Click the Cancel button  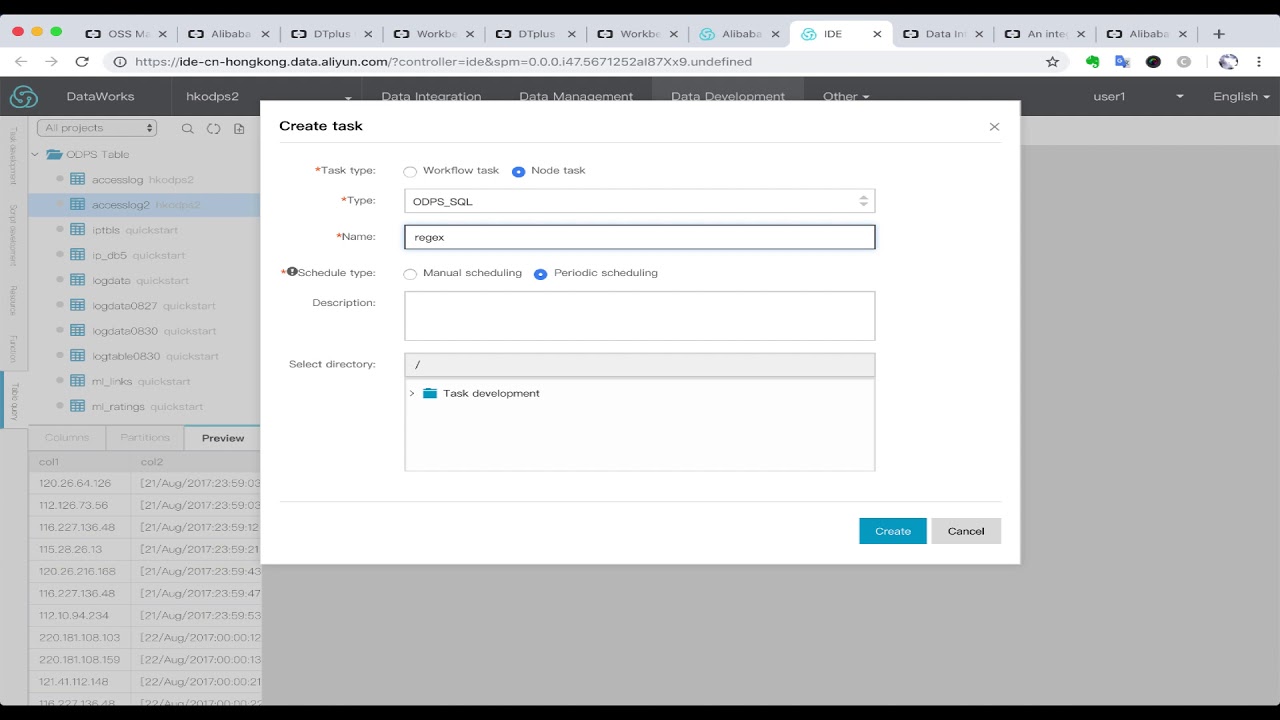[x=966, y=531]
